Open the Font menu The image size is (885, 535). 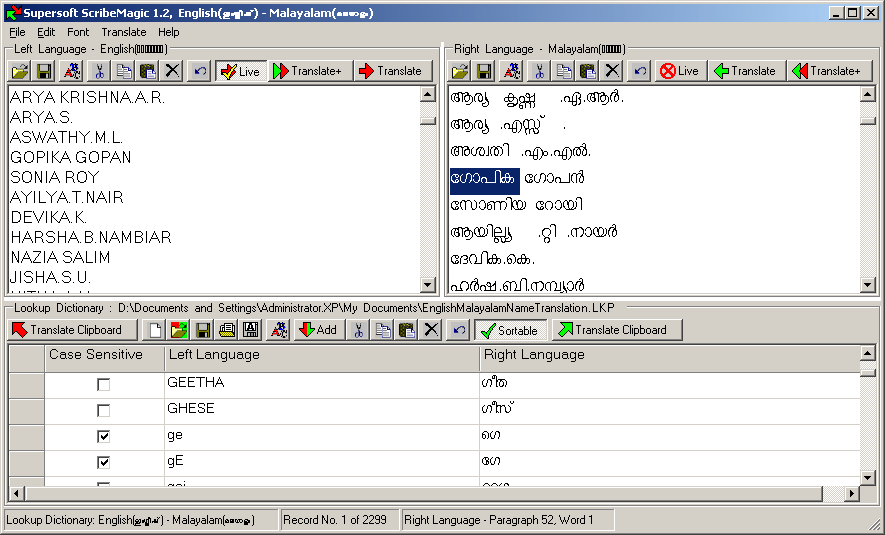point(78,32)
